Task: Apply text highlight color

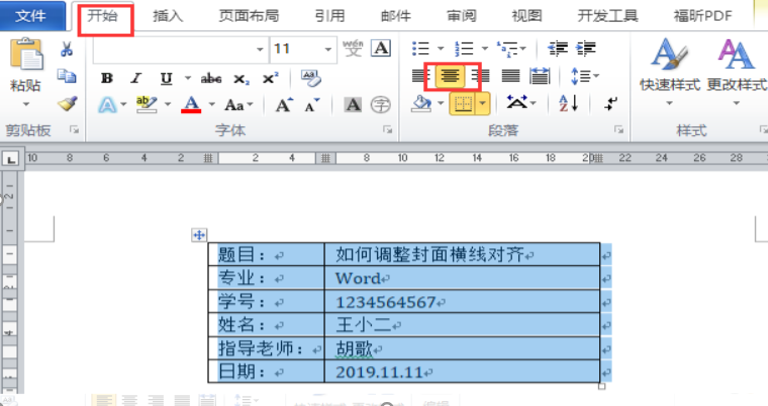Action: [146, 104]
